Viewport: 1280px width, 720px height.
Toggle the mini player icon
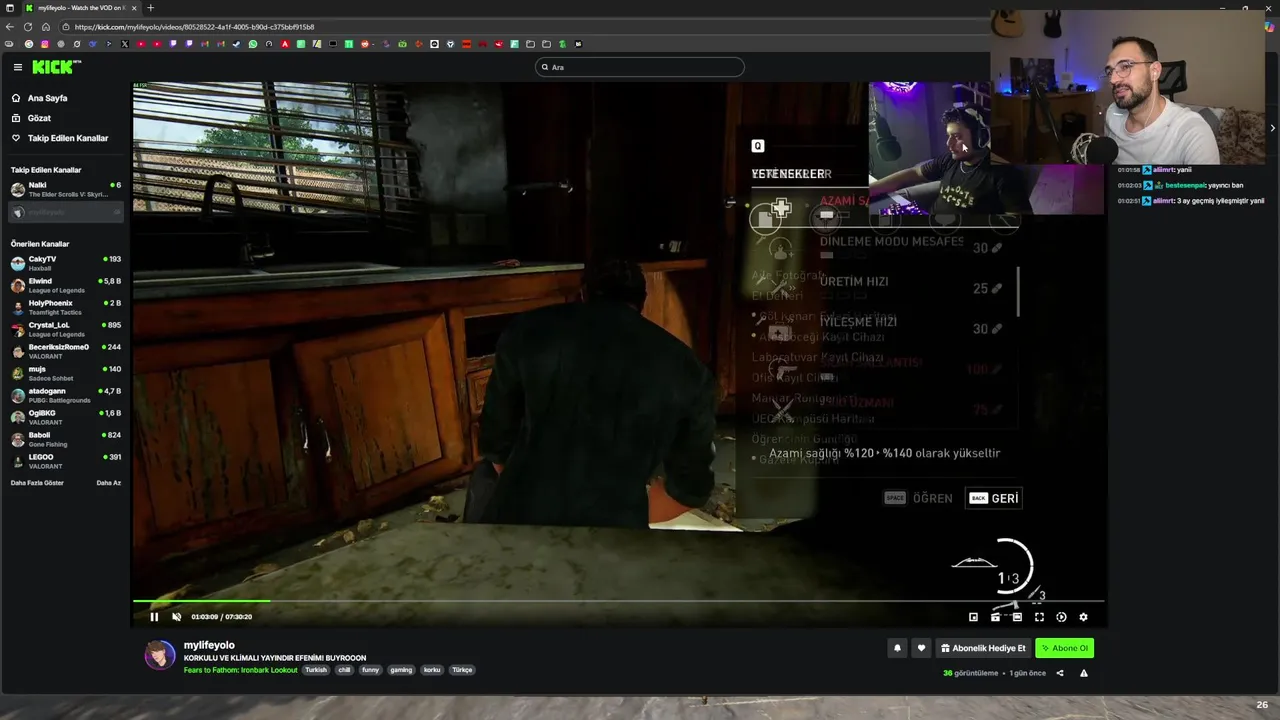[x=973, y=617]
